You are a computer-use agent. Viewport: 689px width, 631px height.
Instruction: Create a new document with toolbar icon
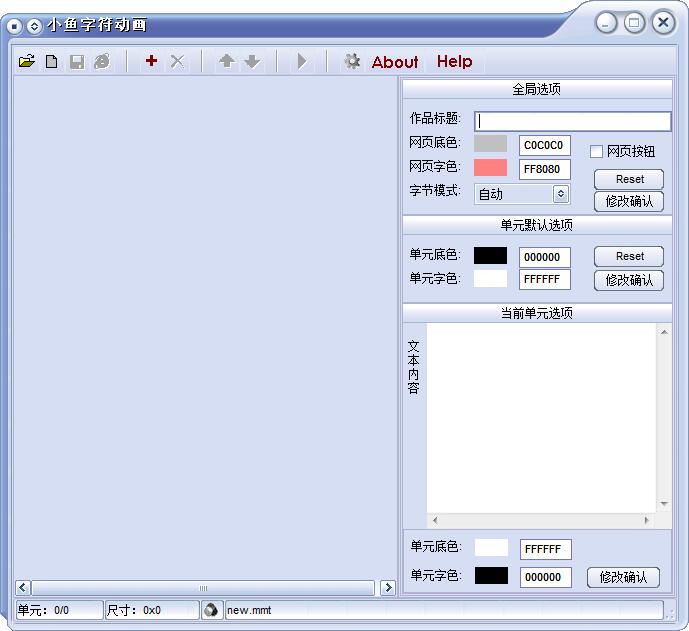coord(52,62)
